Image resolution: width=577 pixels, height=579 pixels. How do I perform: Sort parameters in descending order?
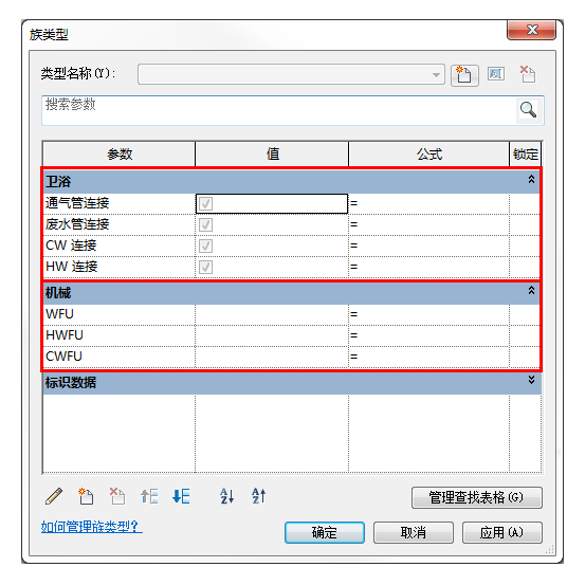258,496
